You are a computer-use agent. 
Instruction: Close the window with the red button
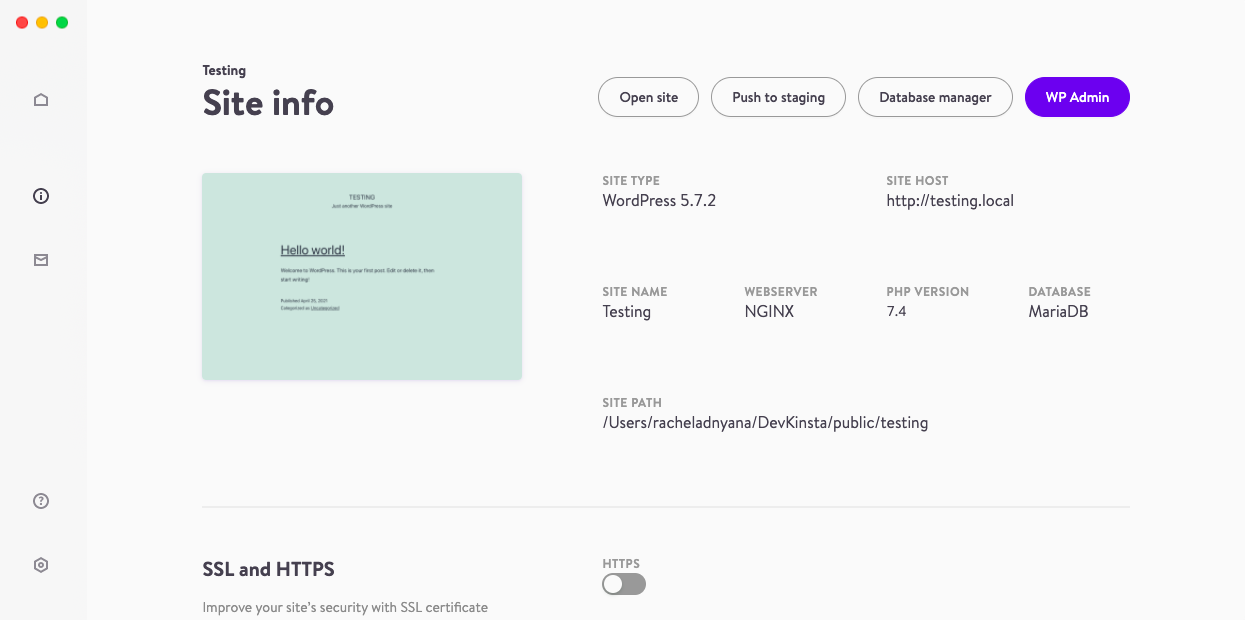[x=22, y=22]
